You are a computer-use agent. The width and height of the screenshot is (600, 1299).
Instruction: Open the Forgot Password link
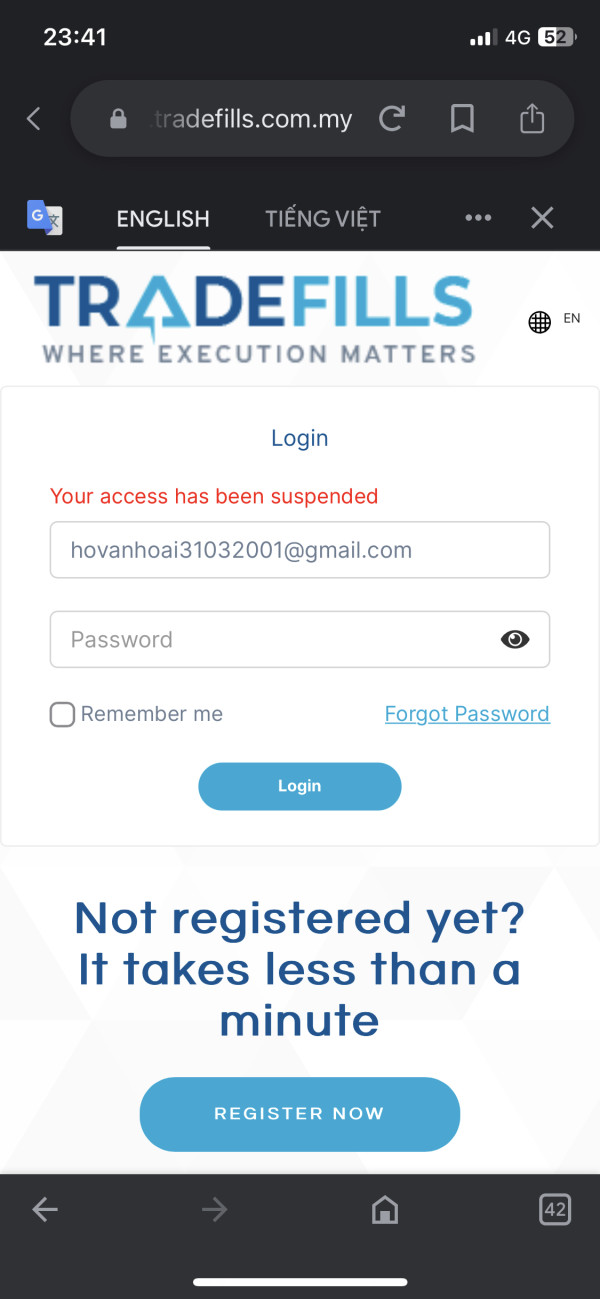(x=467, y=714)
